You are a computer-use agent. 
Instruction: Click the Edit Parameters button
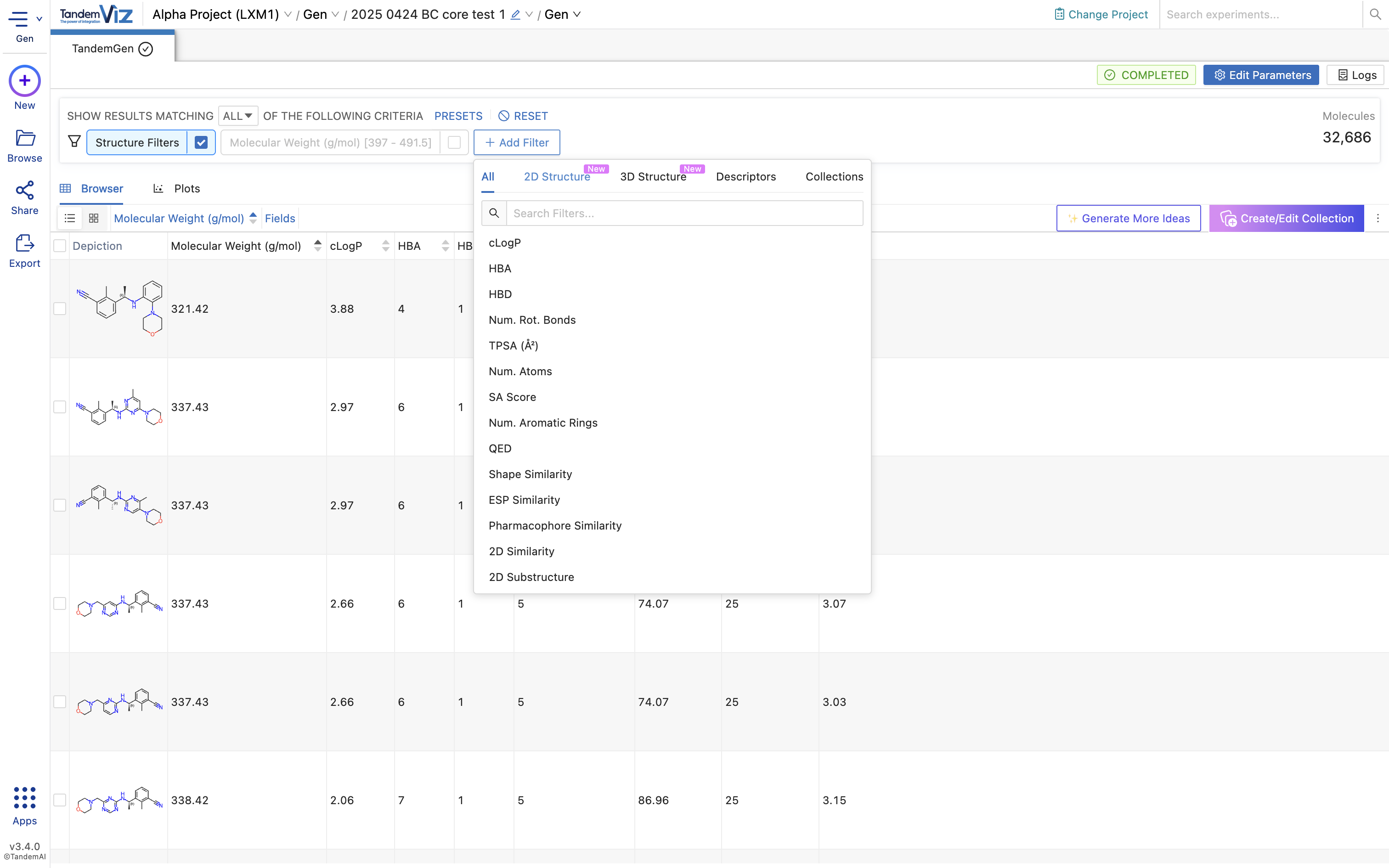coord(1261,74)
